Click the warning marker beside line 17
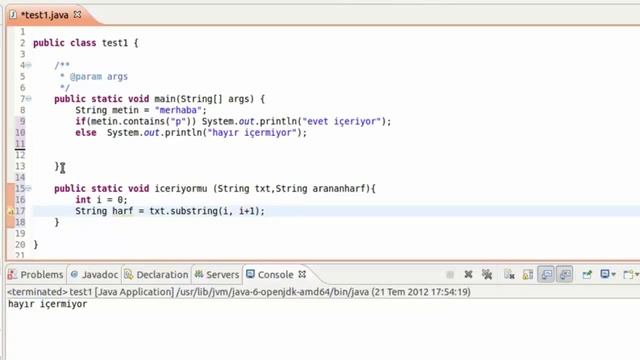 tap(11, 211)
